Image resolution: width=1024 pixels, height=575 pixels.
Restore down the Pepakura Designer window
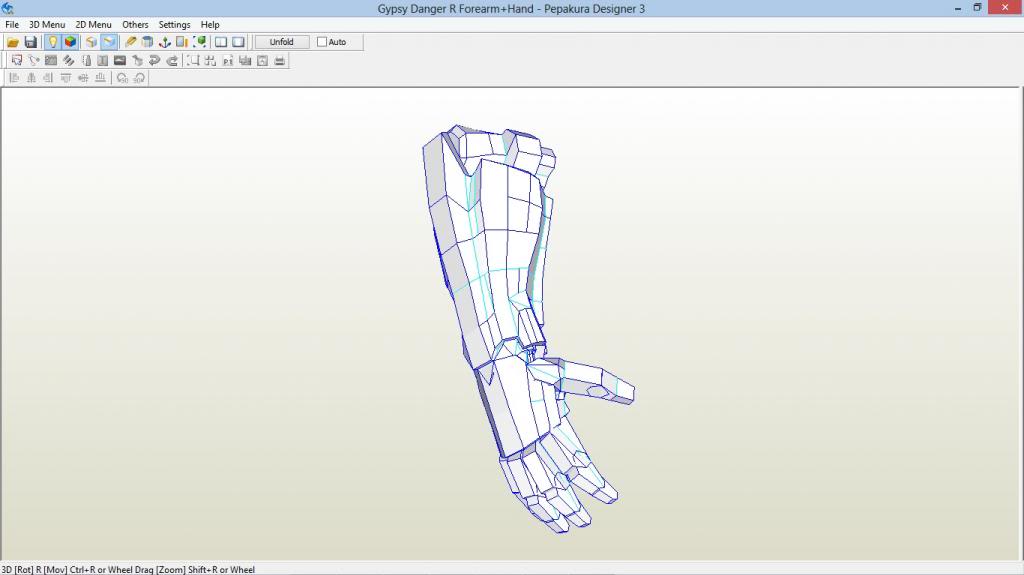click(x=977, y=8)
